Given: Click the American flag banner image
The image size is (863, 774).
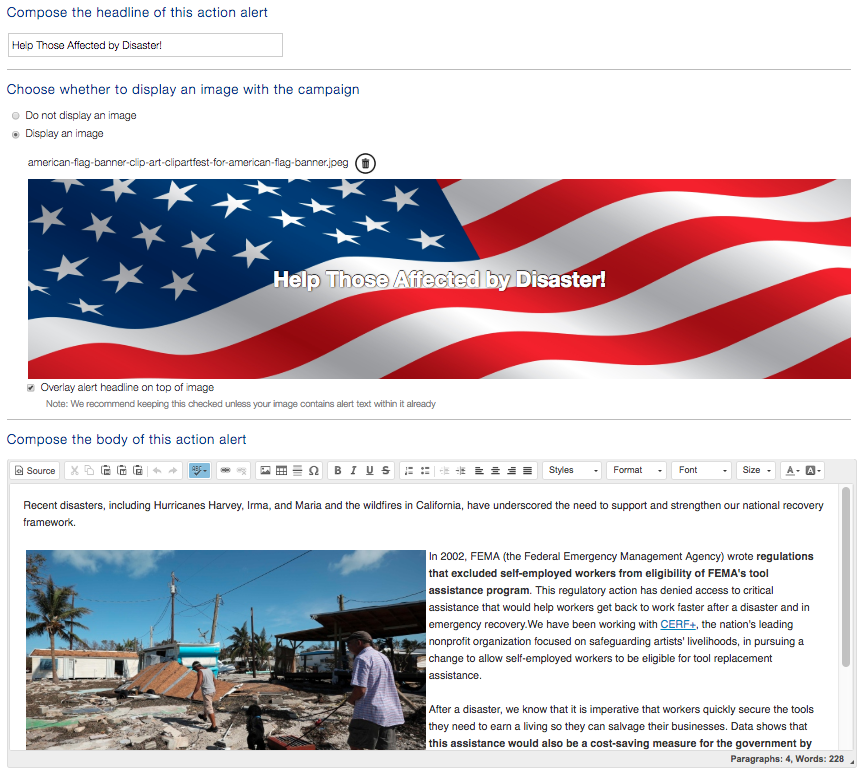Looking at the screenshot, I should coord(439,279).
